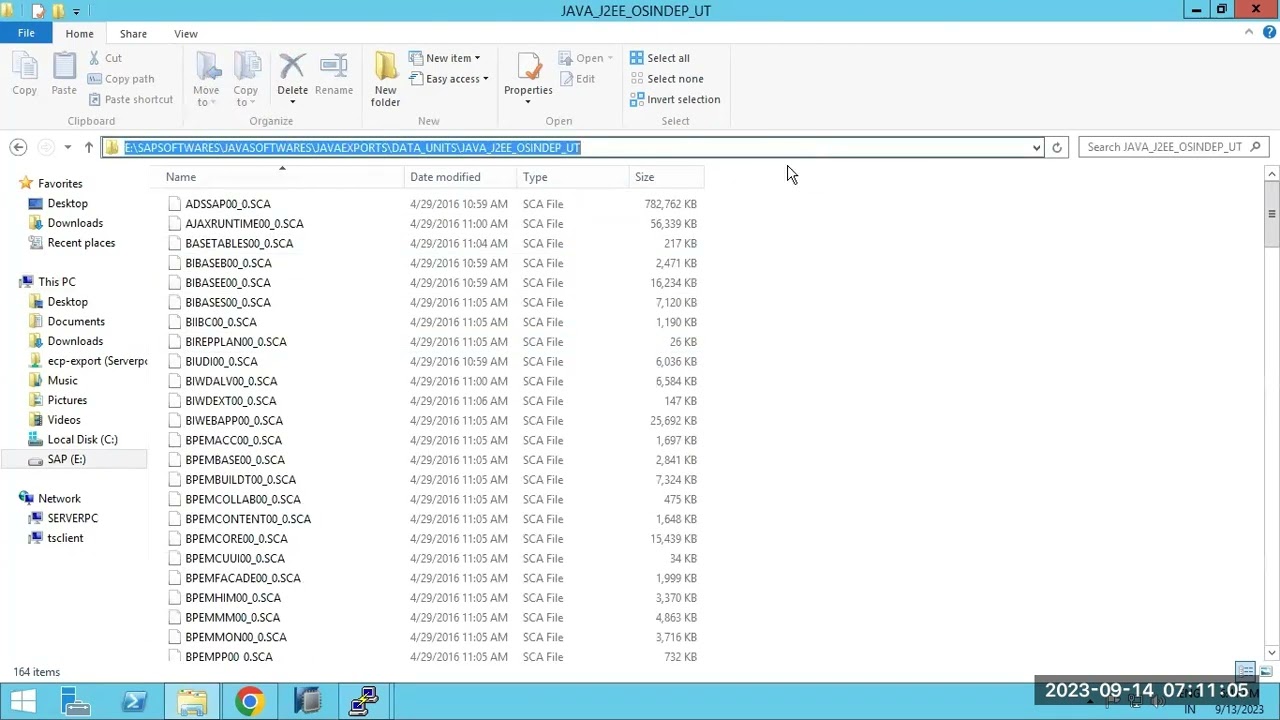This screenshot has height=720, width=1280.
Task: Create a New folder
Action: (385, 80)
